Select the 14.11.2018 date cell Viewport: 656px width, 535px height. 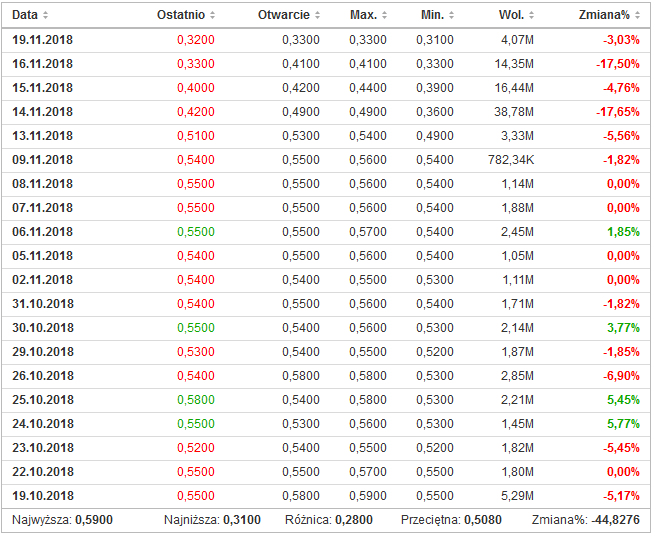pos(42,112)
